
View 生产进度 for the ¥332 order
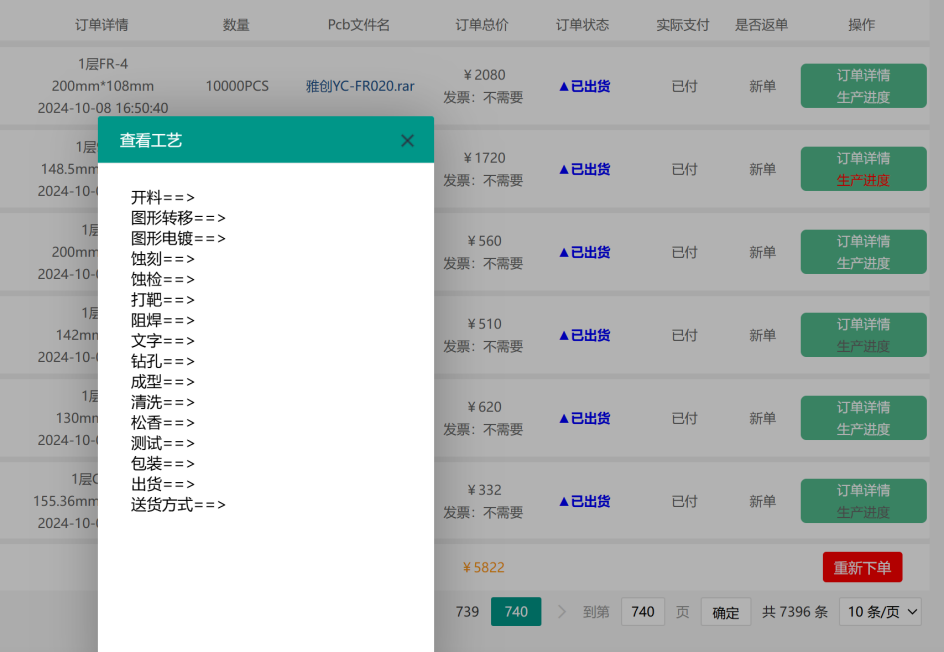(x=863, y=513)
